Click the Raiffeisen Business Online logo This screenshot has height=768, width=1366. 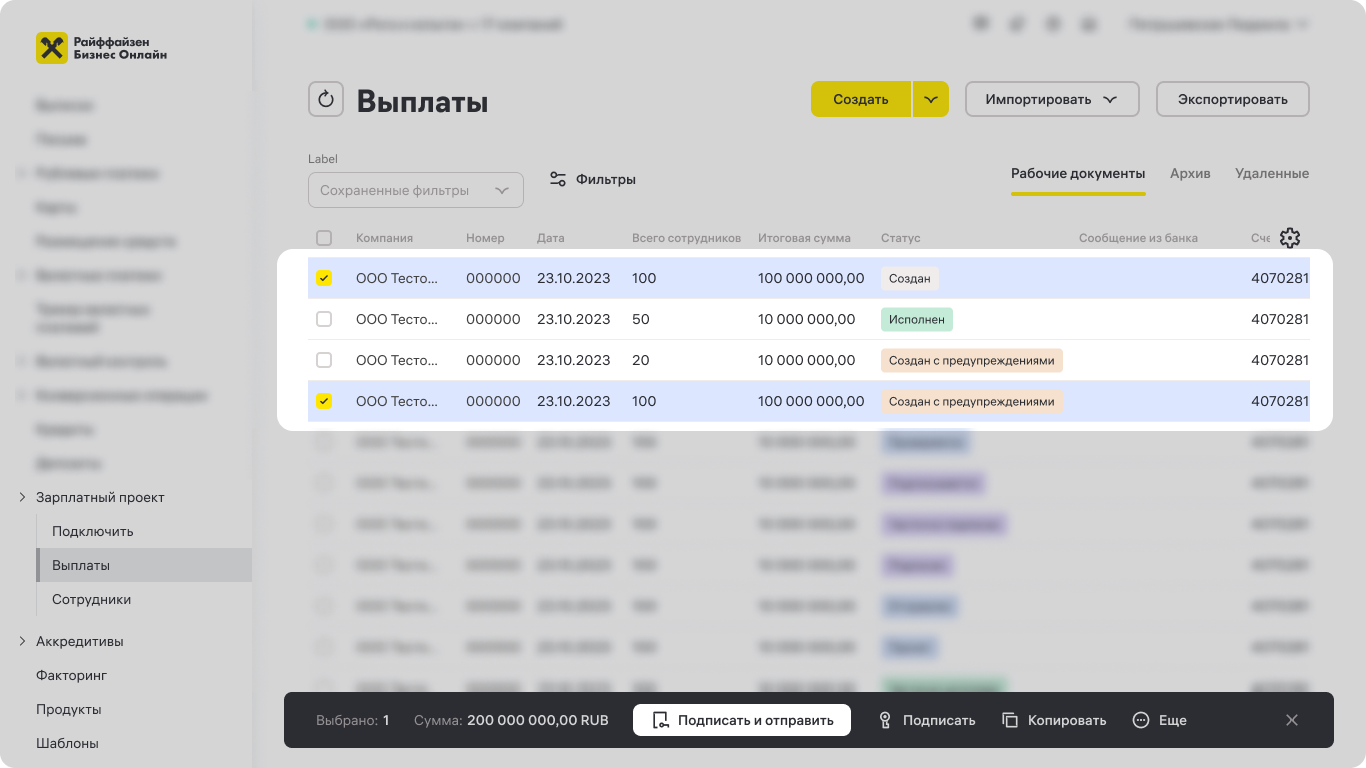pyautogui.click(x=102, y=48)
